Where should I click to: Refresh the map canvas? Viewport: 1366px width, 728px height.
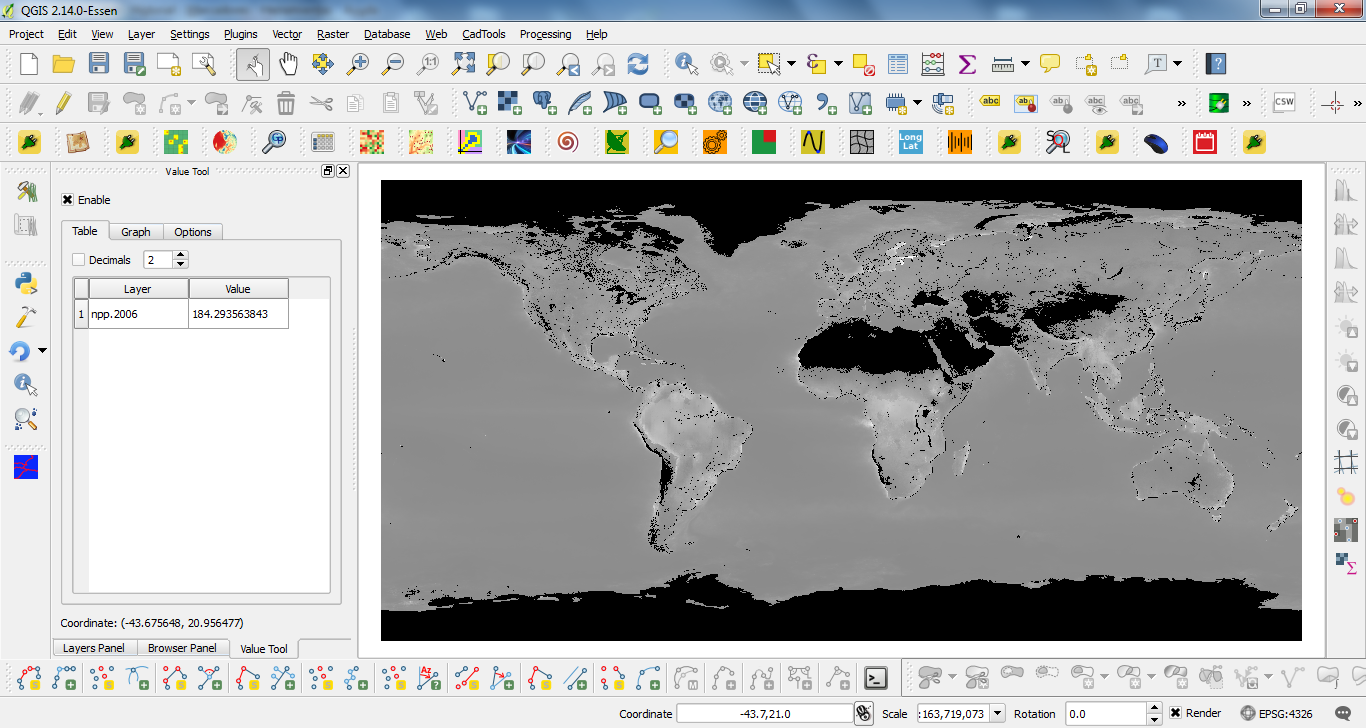click(x=637, y=64)
